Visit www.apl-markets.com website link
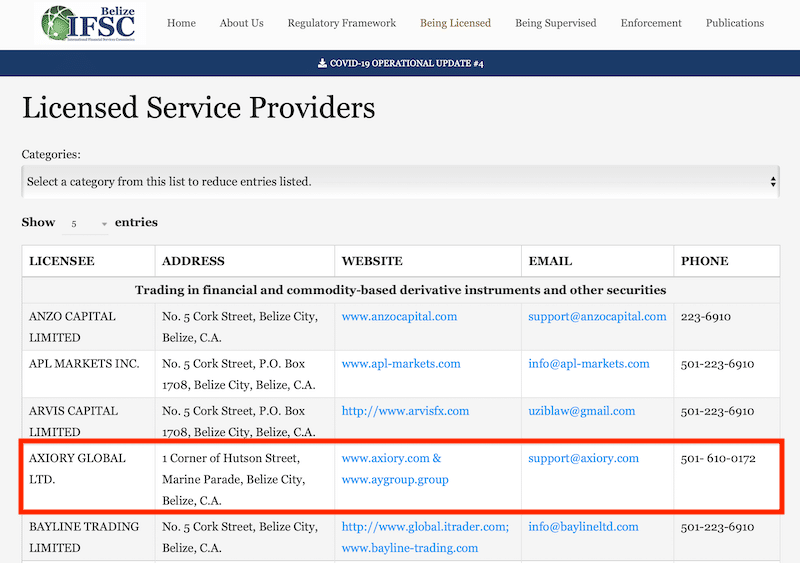 pos(401,364)
